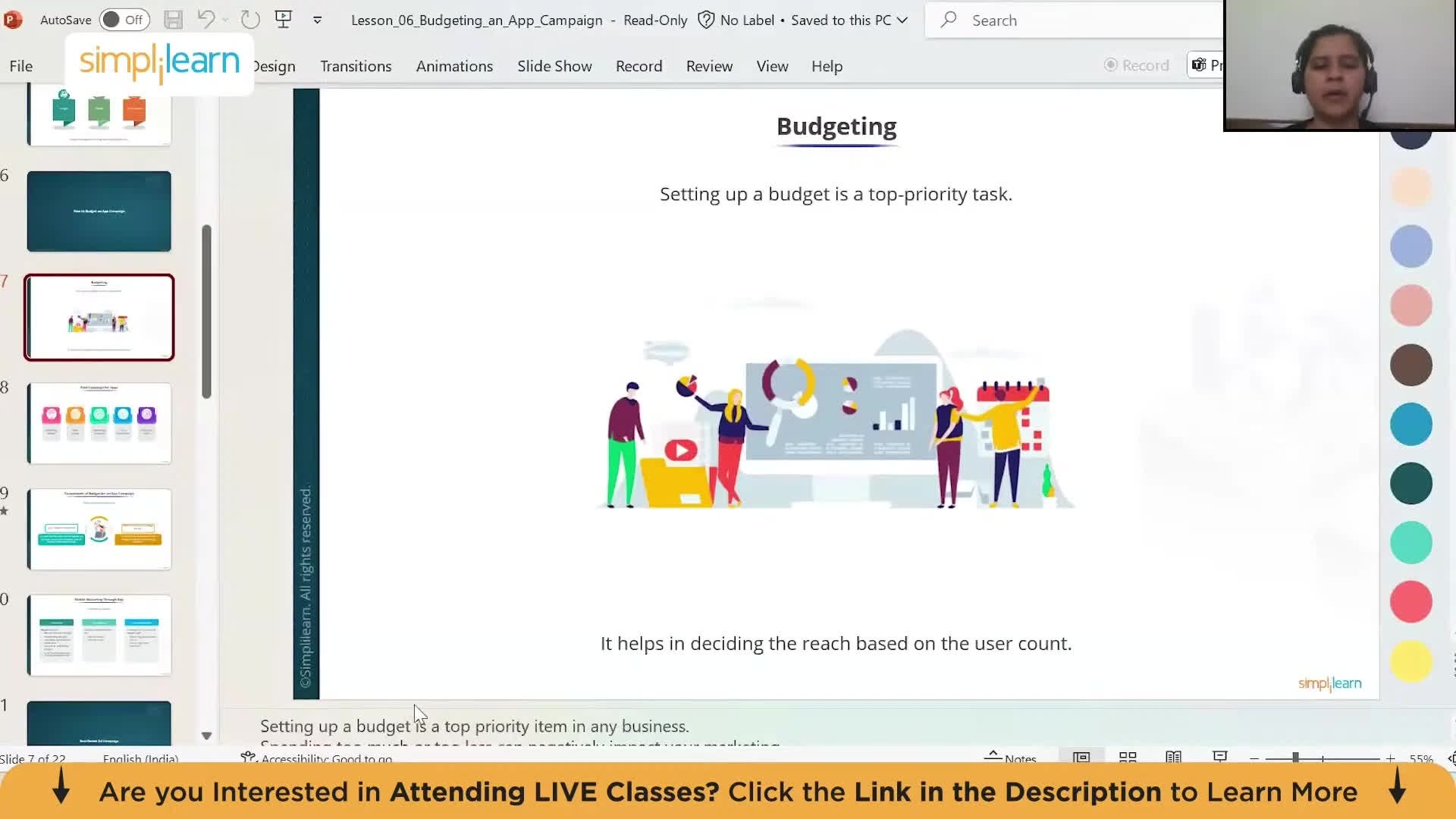Screen dimensions: 1456x819
Task: Pick the salmon pink color swatch
Action: (x=1410, y=305)
